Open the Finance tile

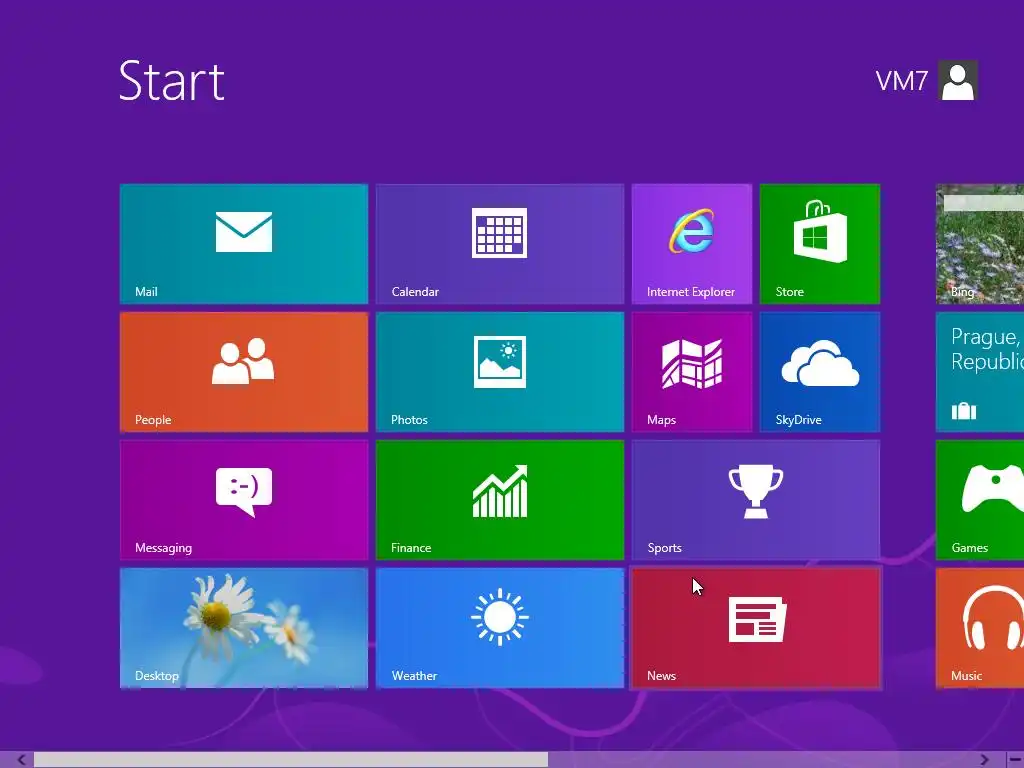tap(500, 500)
